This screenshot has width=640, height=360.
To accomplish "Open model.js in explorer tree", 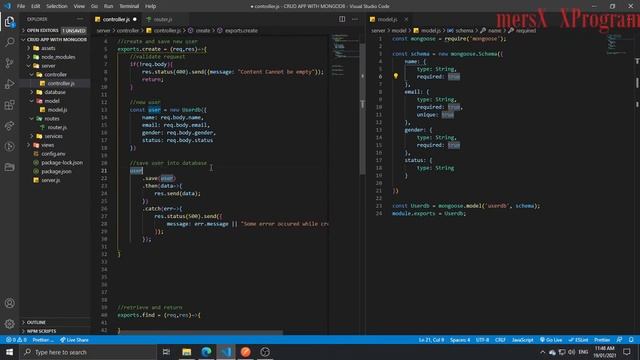I will click(x=57, y=110).
